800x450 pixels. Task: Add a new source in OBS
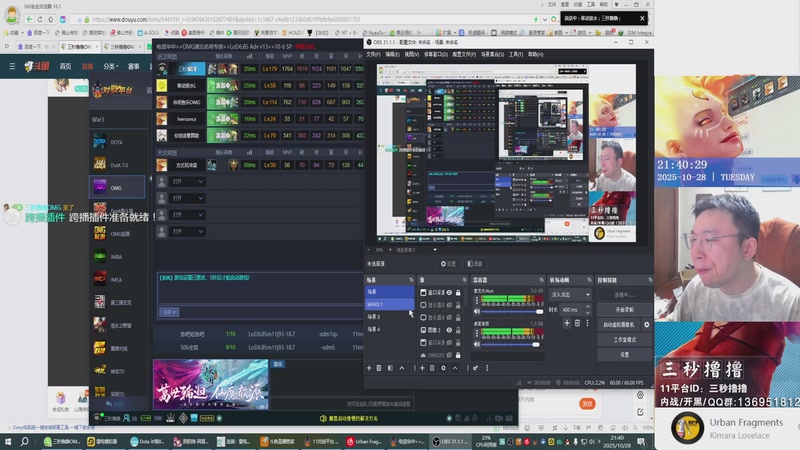point(422,368)
